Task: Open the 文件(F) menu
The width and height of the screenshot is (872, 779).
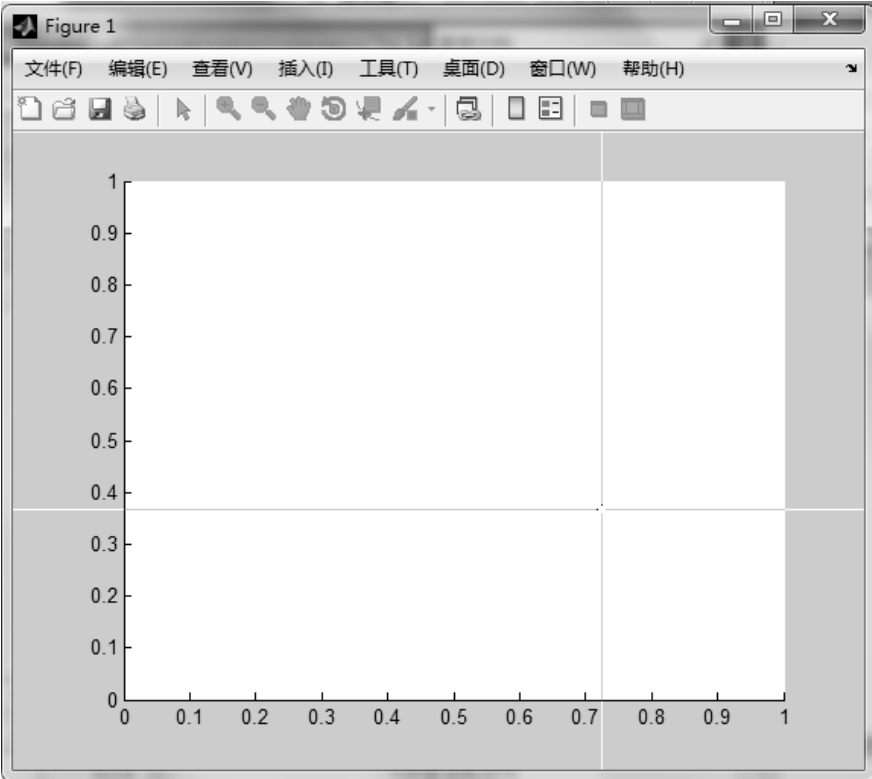Action: [51, 69]
